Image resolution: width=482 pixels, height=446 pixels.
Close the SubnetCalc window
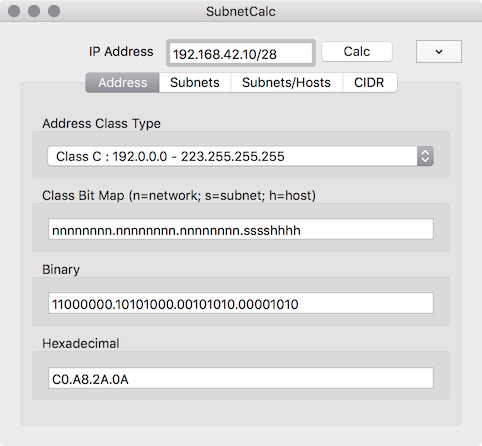point(14,11)
